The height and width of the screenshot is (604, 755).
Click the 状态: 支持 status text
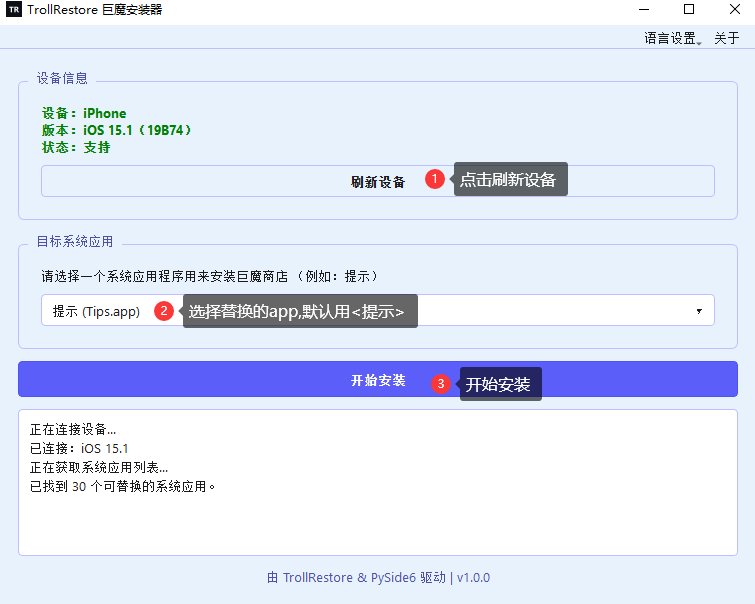point(76,147)
